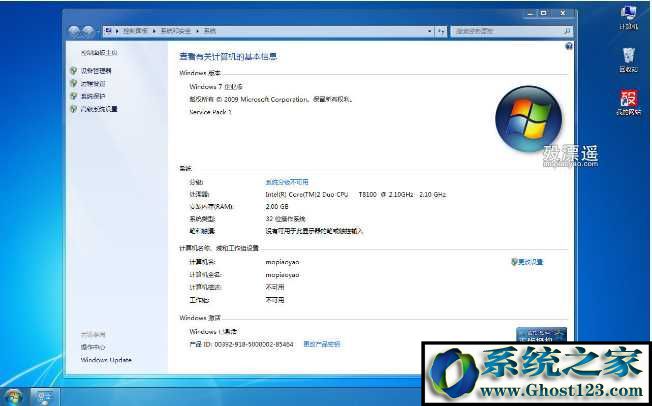Open the Start menu orb

[13, 396]
